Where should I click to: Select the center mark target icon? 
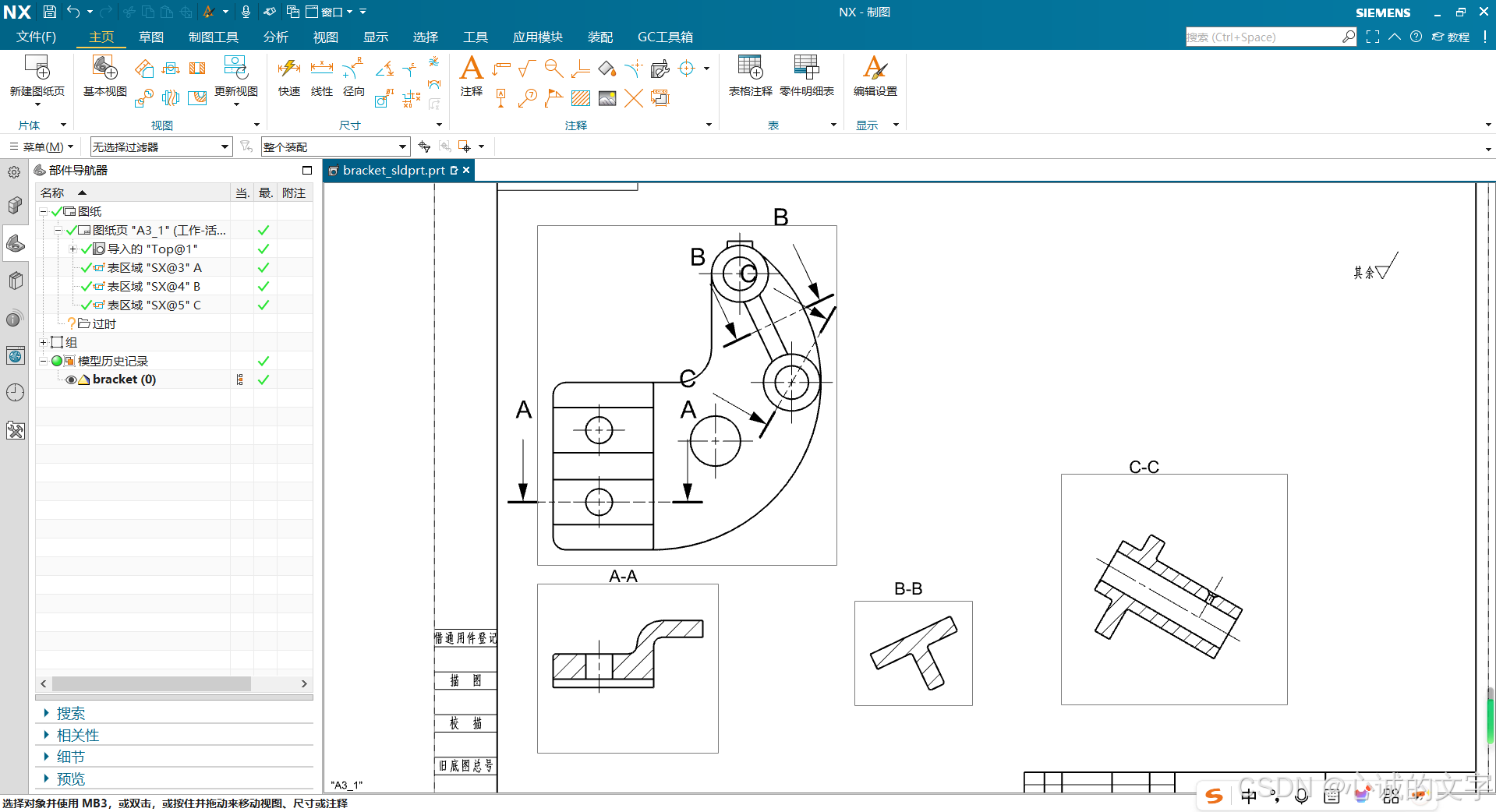pyautogui.click(x=687, y=69)
